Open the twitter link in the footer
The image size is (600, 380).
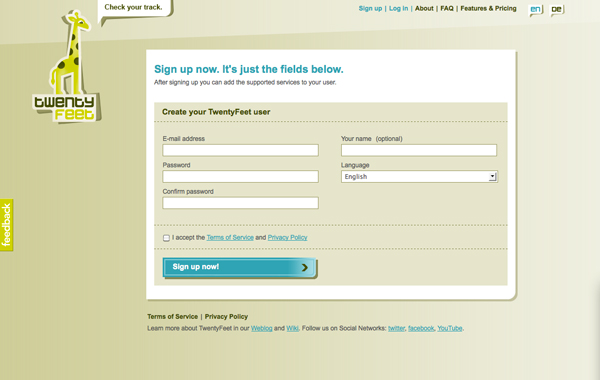[396, 328]
